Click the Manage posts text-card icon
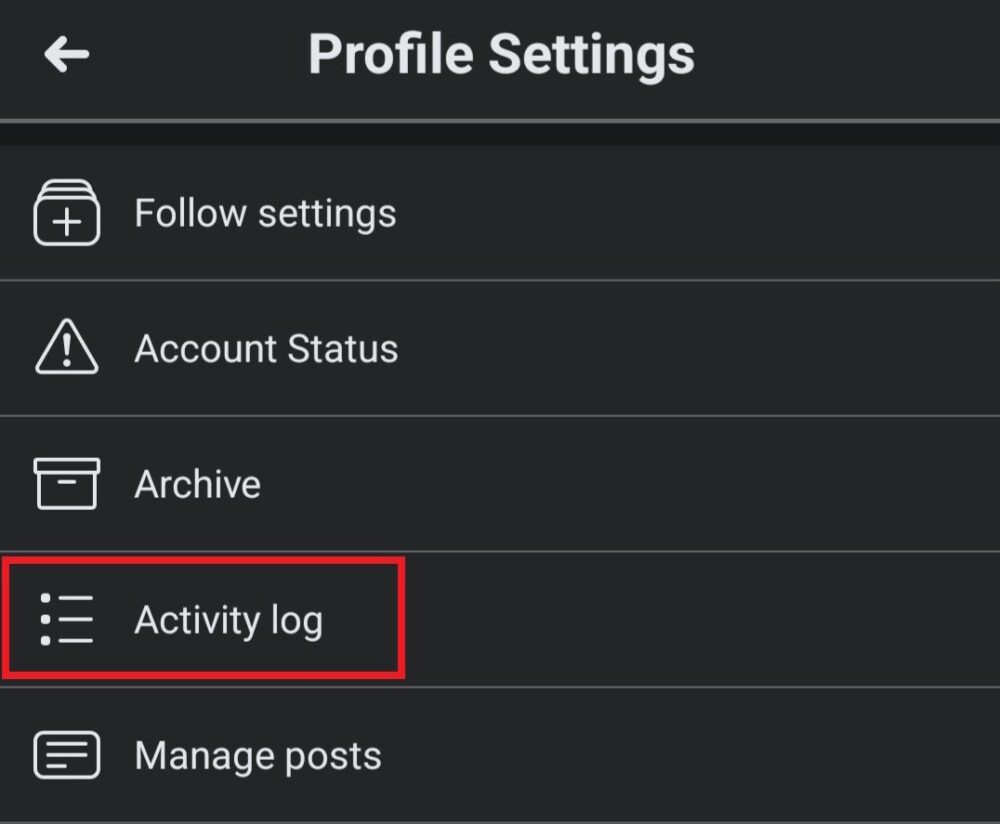Image resolution: width=1000 pixels, height=824 pixels. 66,755
